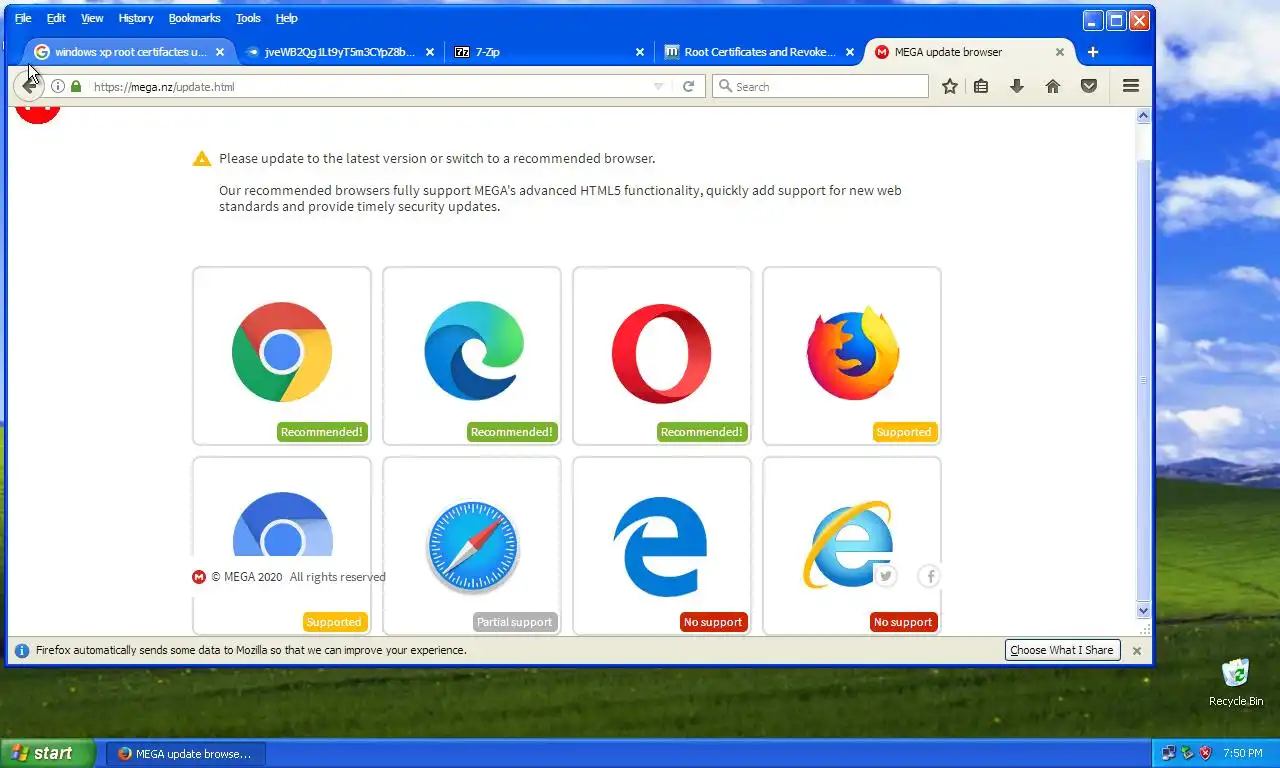Click the Firefox browser logo
Image resolution: width=1280 pixels, height=768 pixels.
click(x=853, y=353)
